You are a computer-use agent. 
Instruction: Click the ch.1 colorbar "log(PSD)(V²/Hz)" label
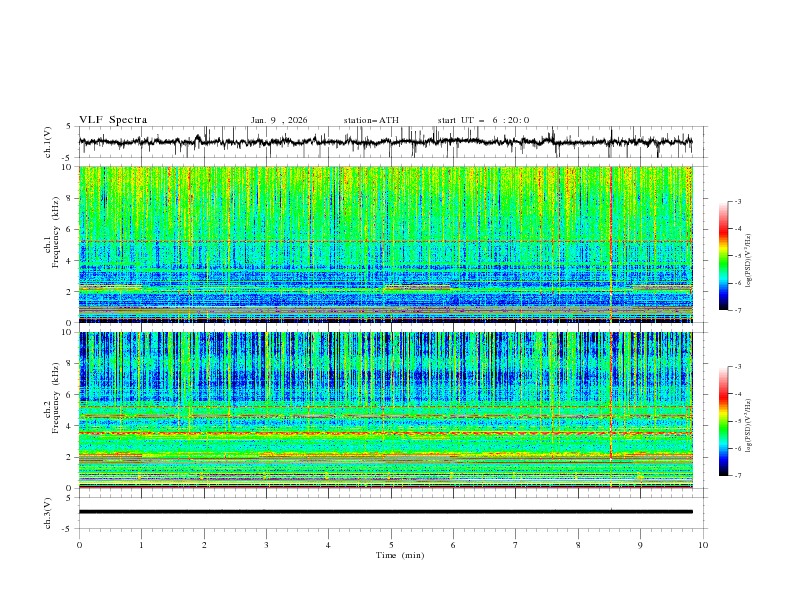[749, 261]
